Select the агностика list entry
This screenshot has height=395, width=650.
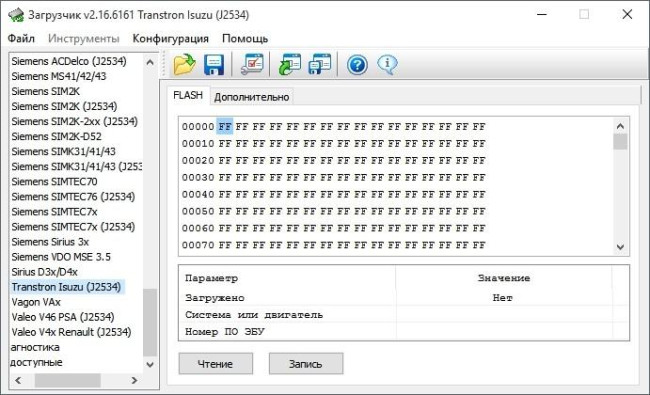(x=35, y=347)
